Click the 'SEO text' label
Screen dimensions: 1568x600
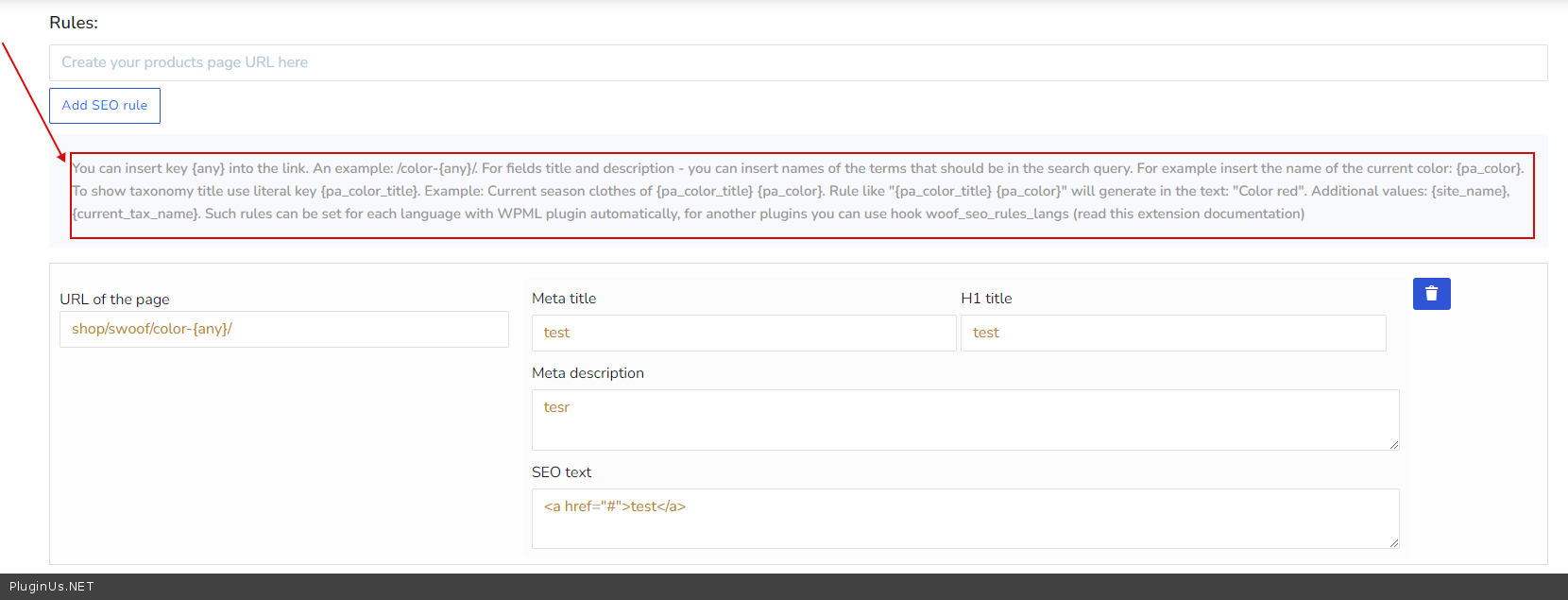561,472
